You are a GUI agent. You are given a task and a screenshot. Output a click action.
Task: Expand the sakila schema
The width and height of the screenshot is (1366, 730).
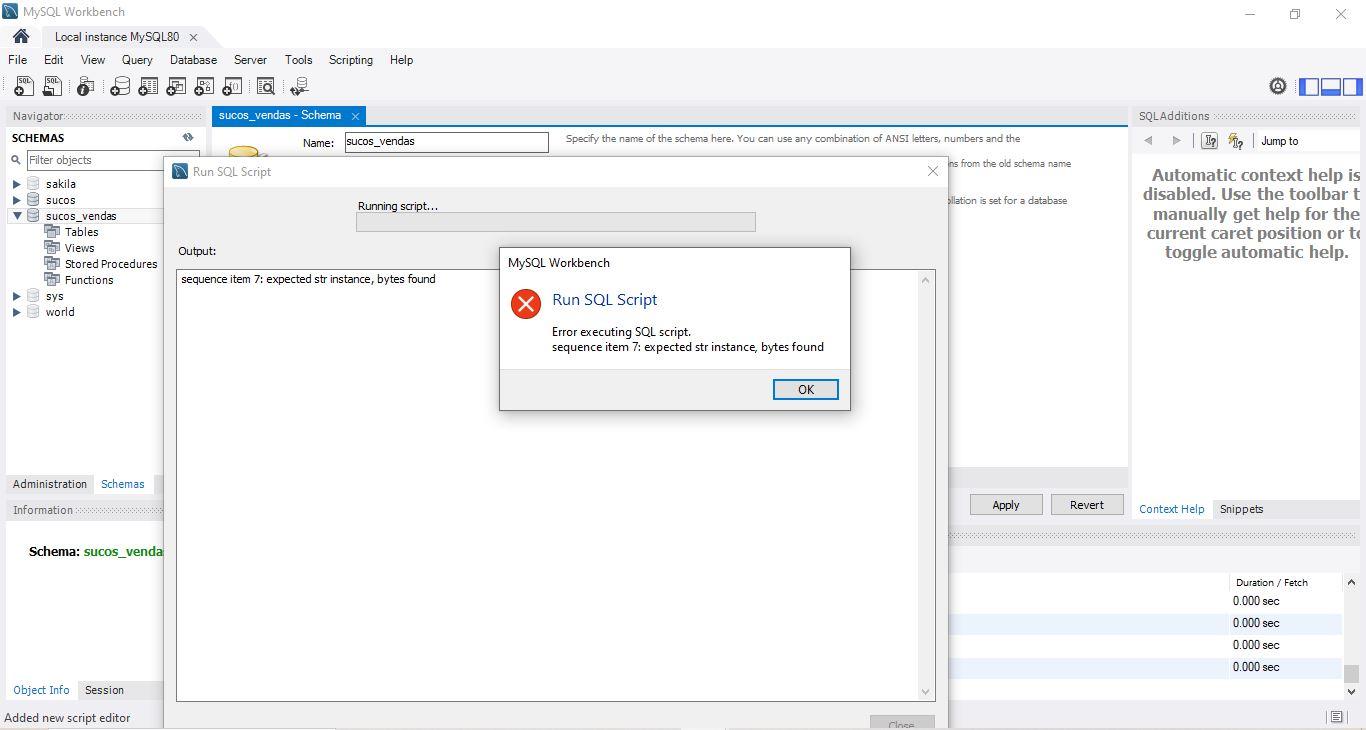tap(17, 184)
